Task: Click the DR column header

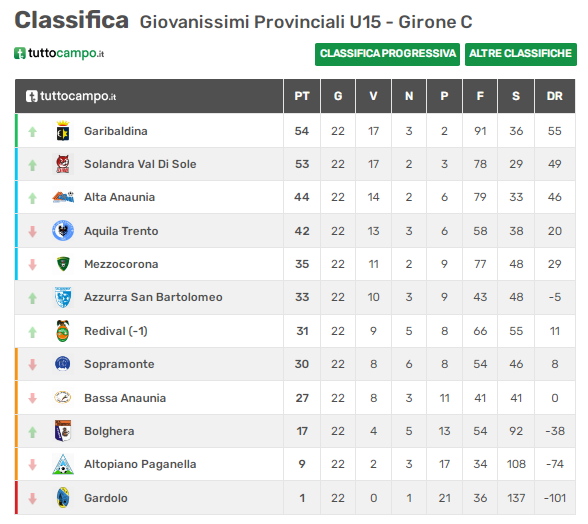Action: coord(555,96)
